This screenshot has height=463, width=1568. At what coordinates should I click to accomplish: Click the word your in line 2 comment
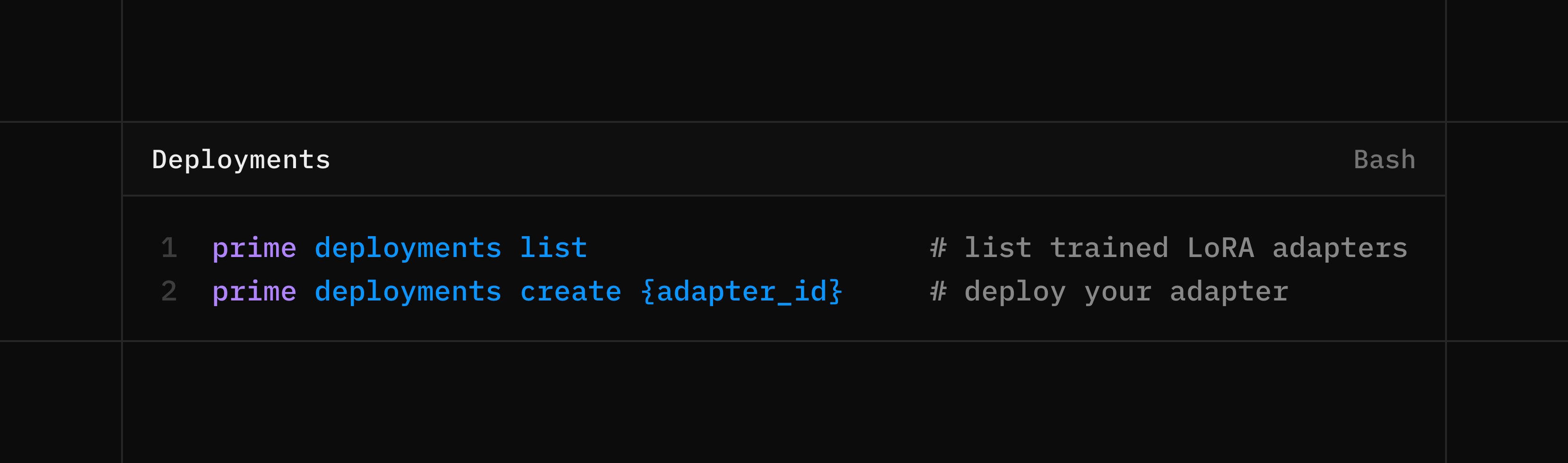[1117, 292]
